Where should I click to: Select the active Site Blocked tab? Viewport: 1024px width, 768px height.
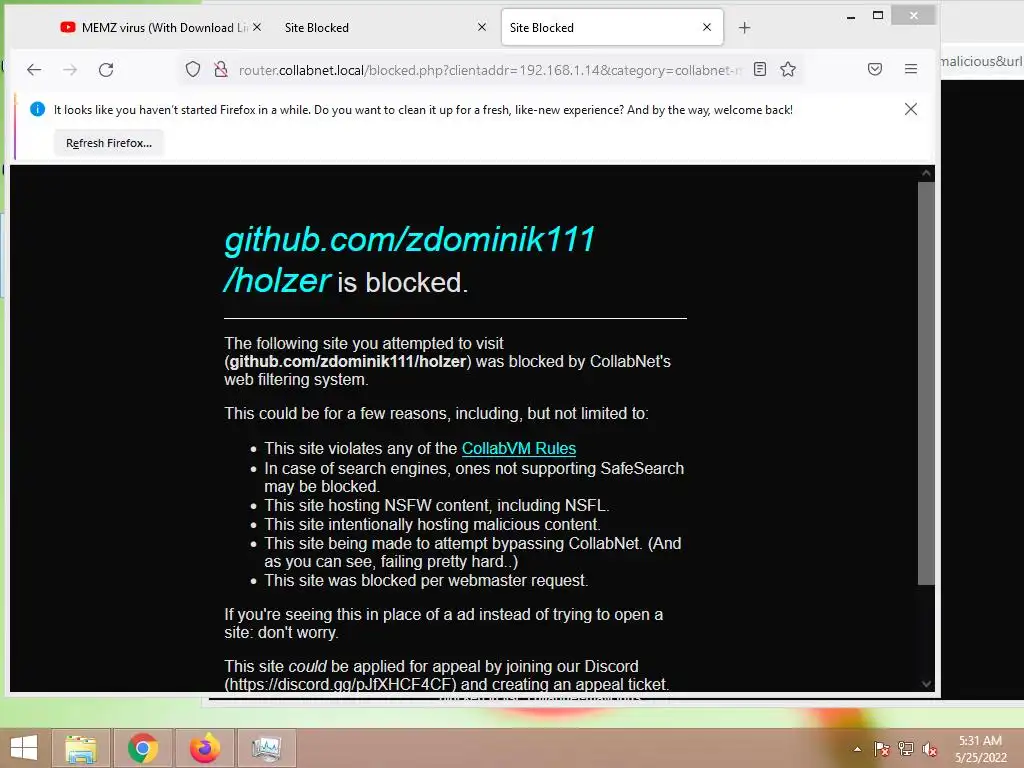612,27
